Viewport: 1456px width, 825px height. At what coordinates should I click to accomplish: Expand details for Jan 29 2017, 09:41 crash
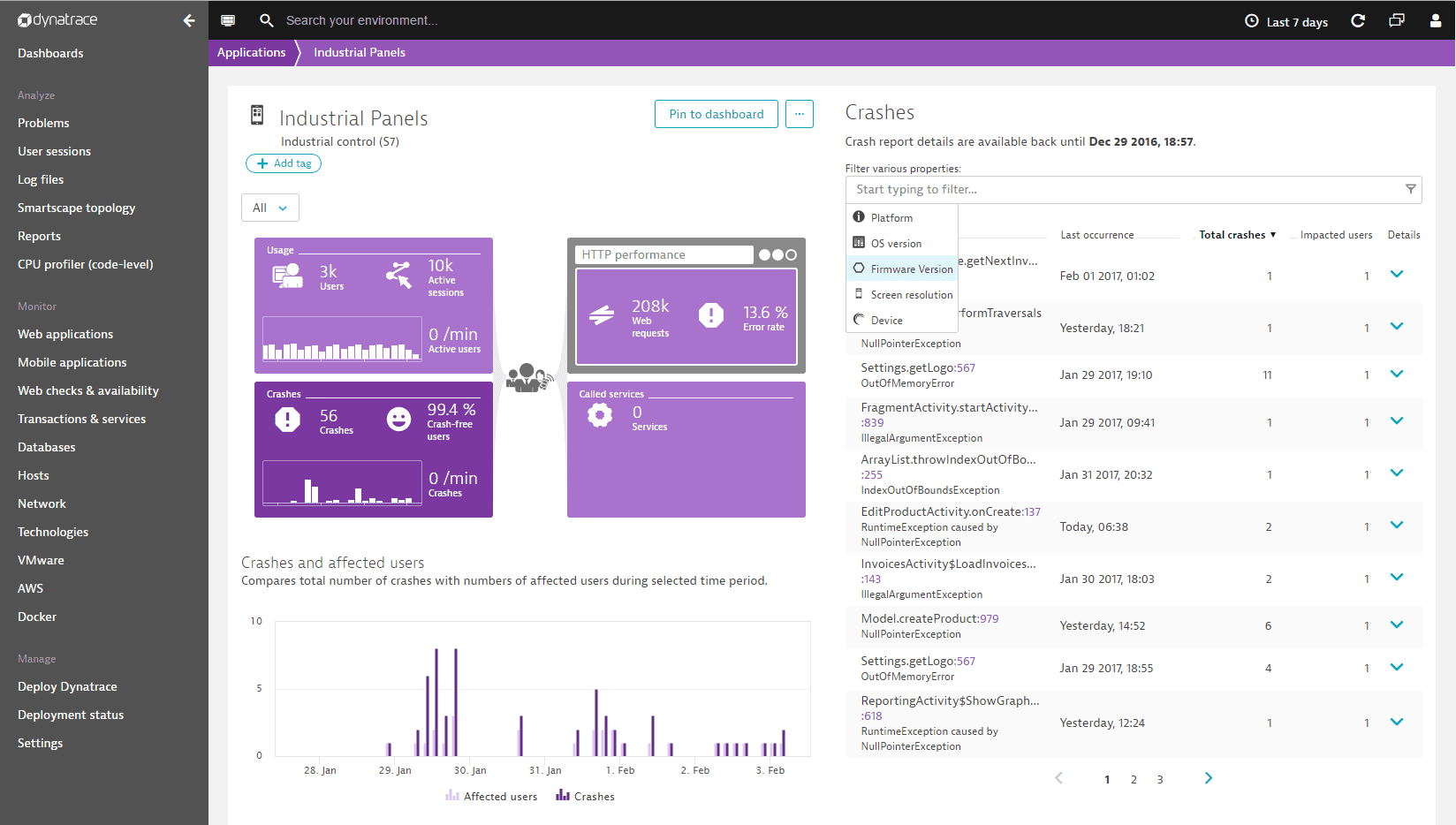[x=1397, y=421]
